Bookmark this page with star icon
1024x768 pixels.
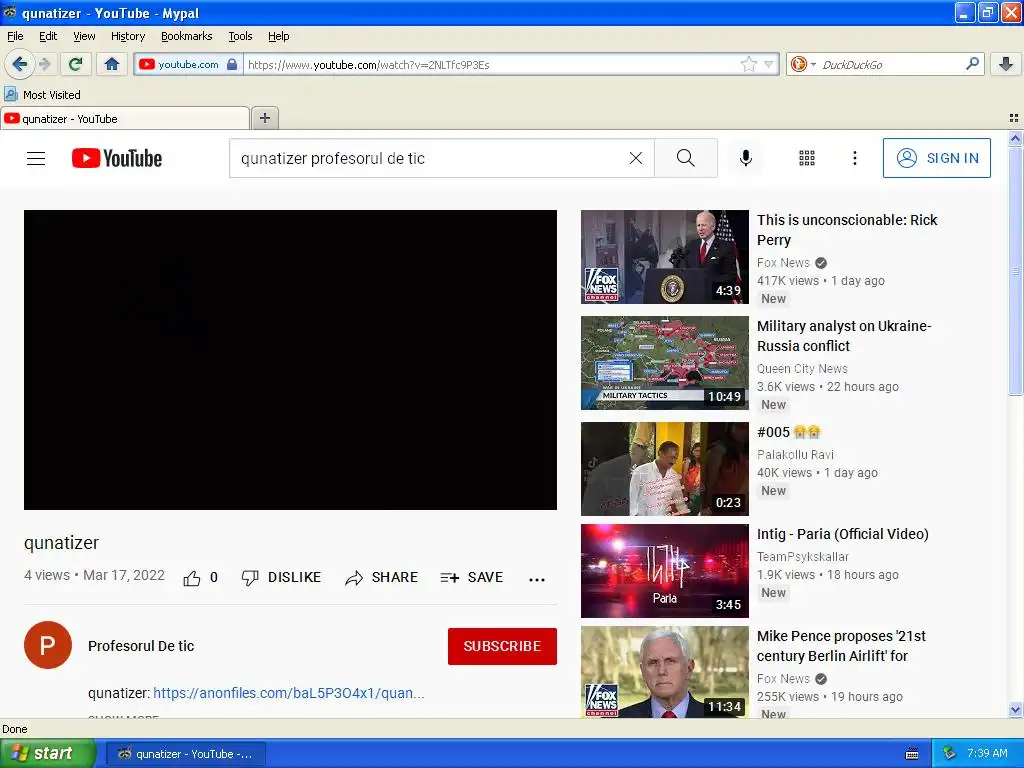(x=748, y=64)
